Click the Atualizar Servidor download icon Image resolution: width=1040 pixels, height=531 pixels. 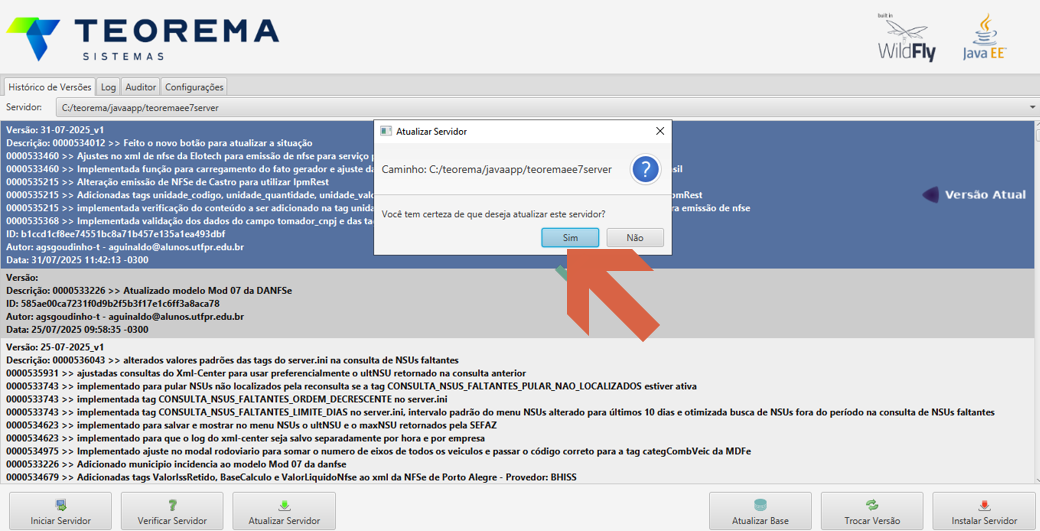(284, 505)
